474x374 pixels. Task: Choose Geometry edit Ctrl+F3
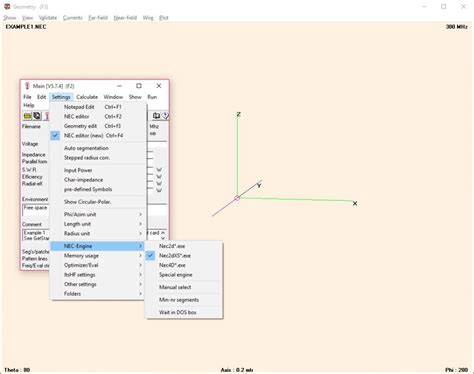pos(98,126)
